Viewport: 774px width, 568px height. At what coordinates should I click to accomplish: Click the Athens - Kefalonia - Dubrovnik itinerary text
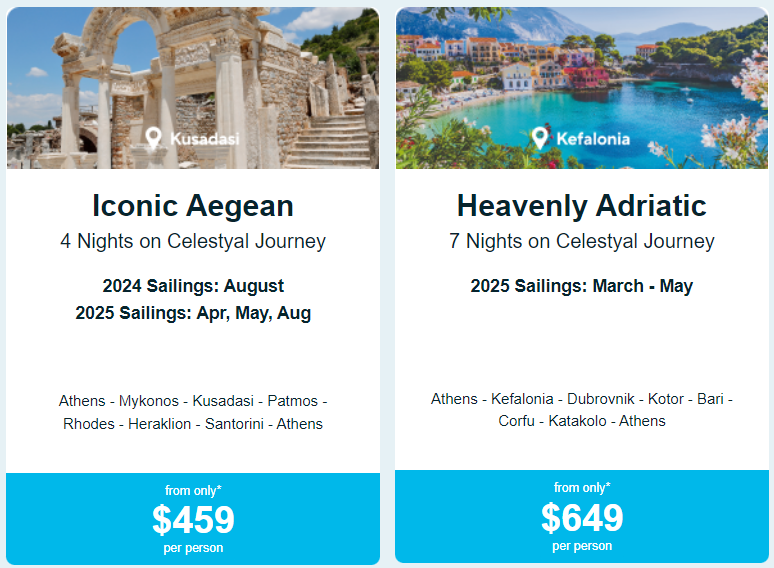pos(581,410)
